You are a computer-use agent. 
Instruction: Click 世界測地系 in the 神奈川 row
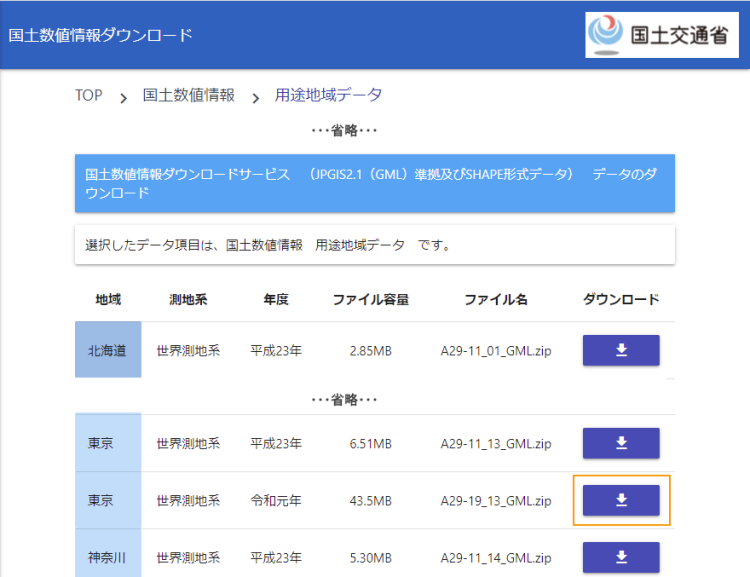click(x=188, y=558)
